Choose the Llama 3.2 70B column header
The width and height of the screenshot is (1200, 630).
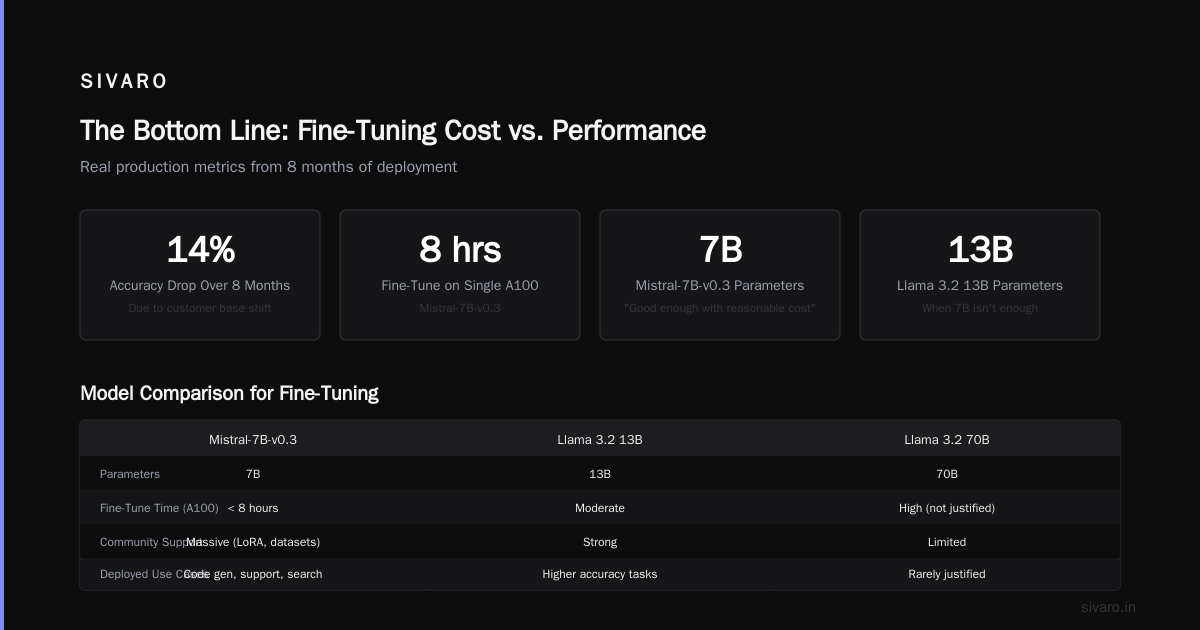coord(947,439)
